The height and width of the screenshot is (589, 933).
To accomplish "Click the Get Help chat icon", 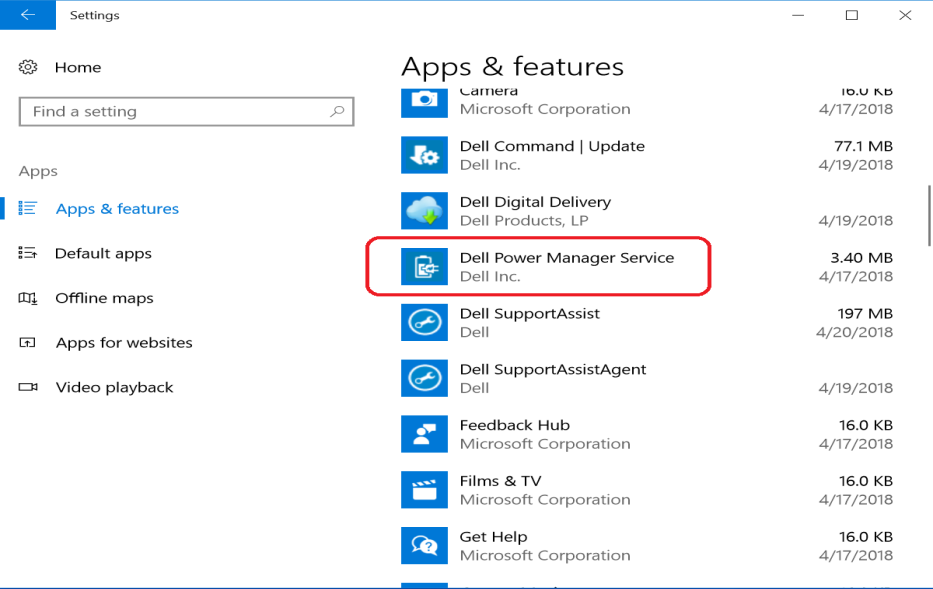I will pyautogui.click(x=424, y=545).
